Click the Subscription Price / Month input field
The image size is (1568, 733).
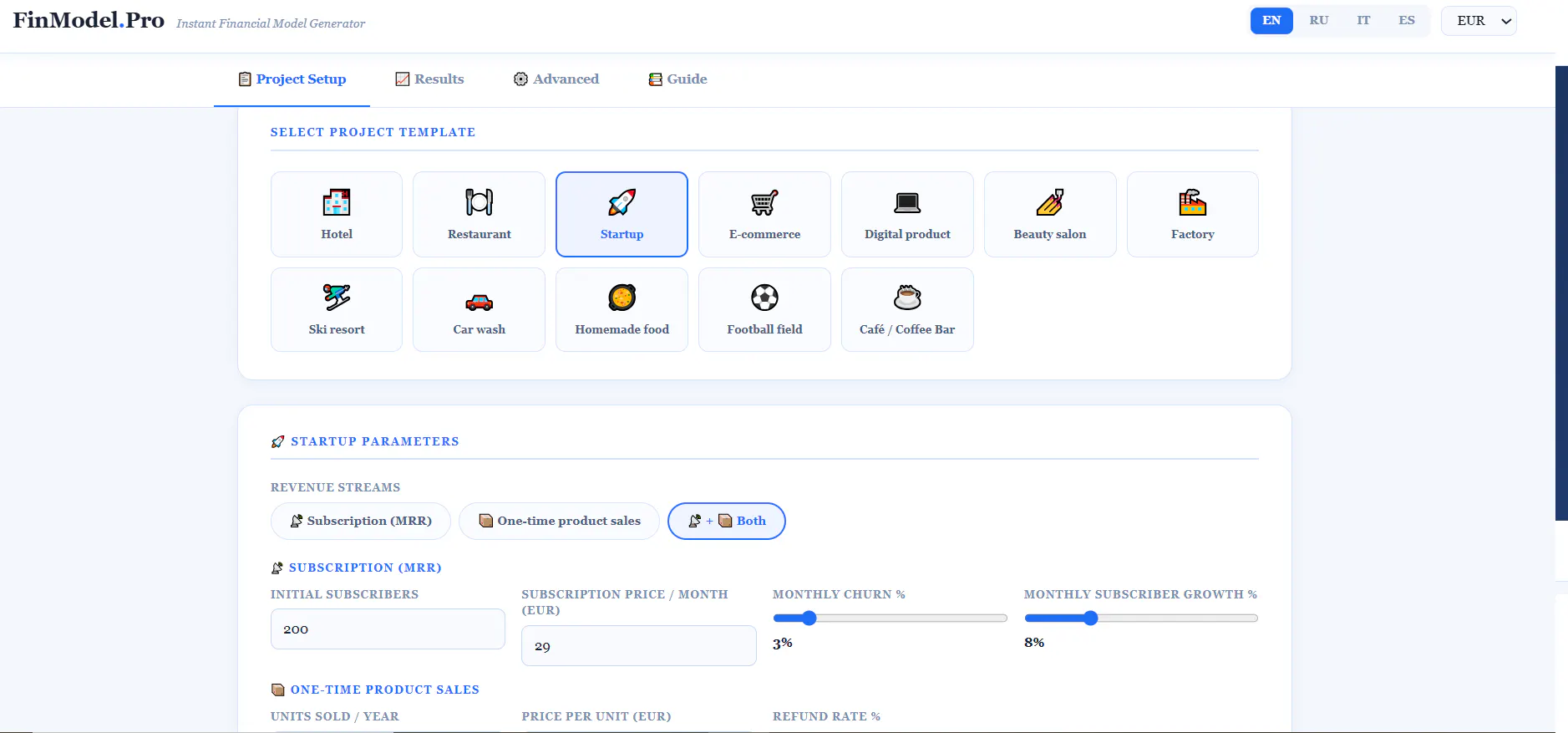tap(639, 645)
